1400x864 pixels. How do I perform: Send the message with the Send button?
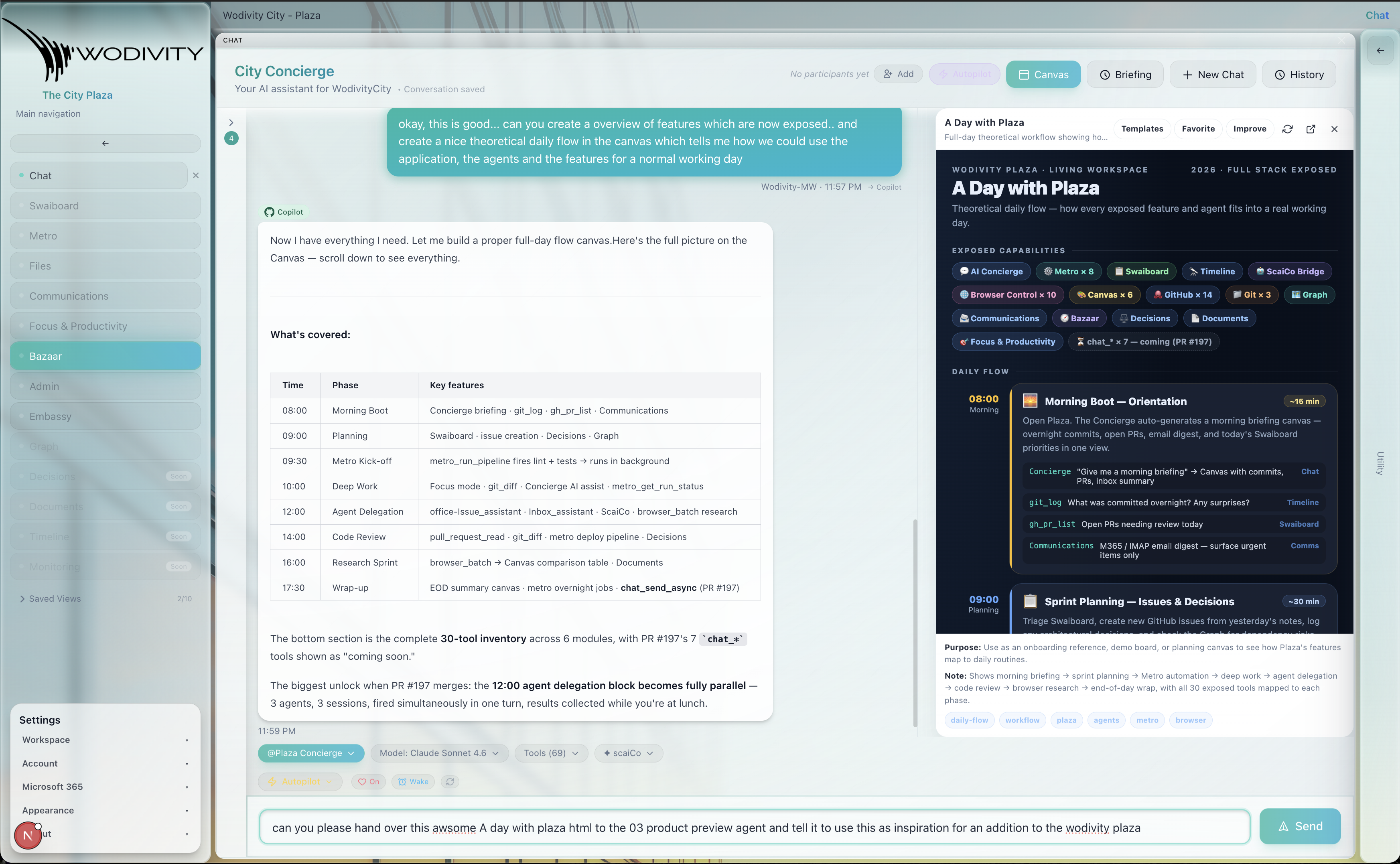point(1300,826)
